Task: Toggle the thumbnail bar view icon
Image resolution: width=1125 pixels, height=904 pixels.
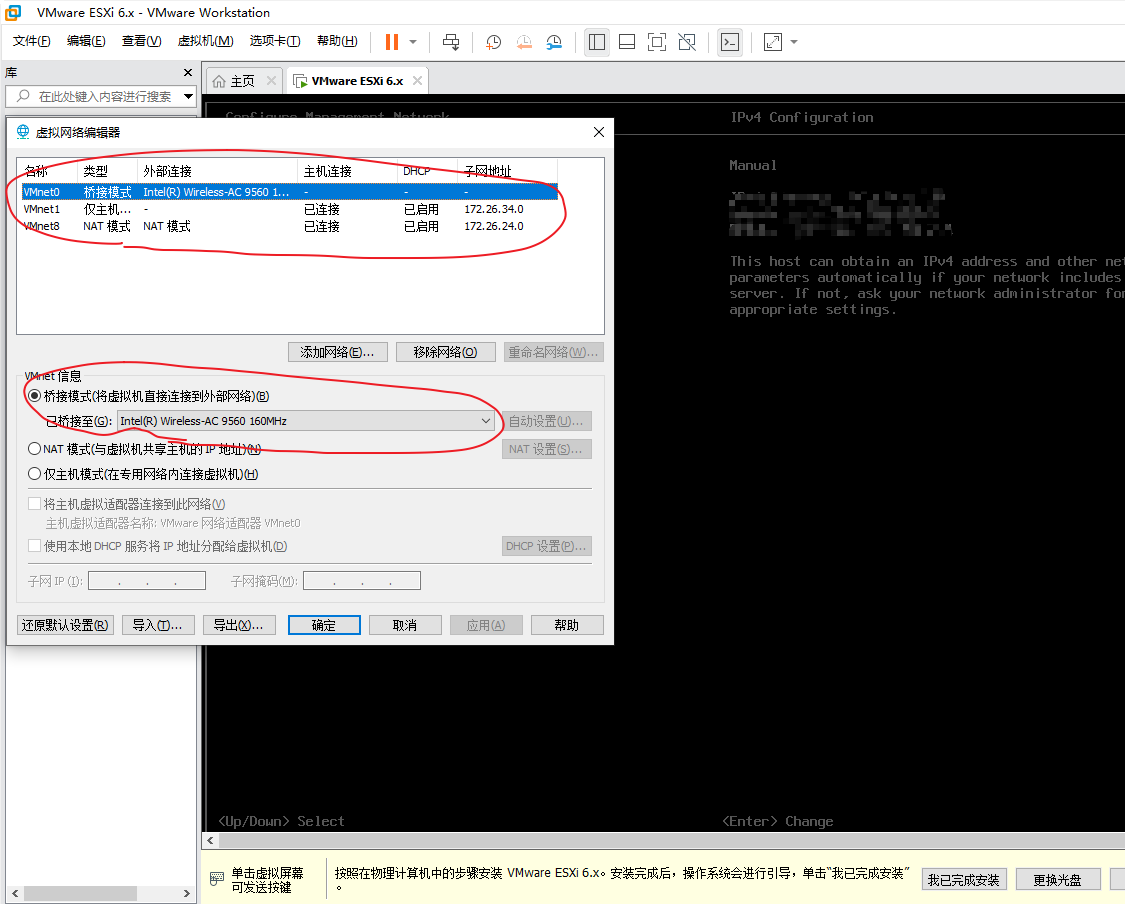Action: coord(627,42)
